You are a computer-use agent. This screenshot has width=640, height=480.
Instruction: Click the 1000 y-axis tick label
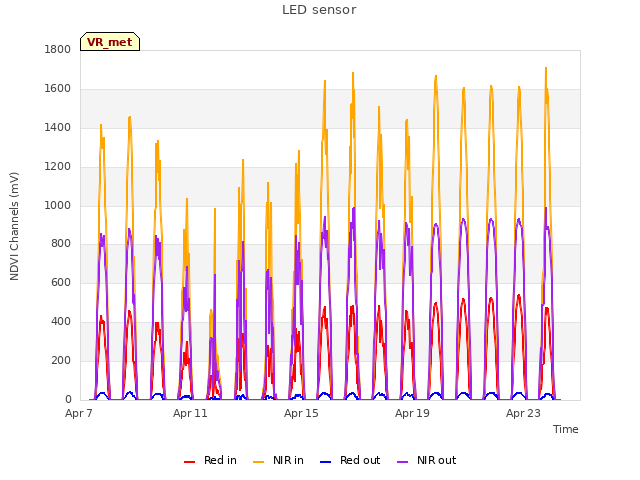(x=58, y=205)
